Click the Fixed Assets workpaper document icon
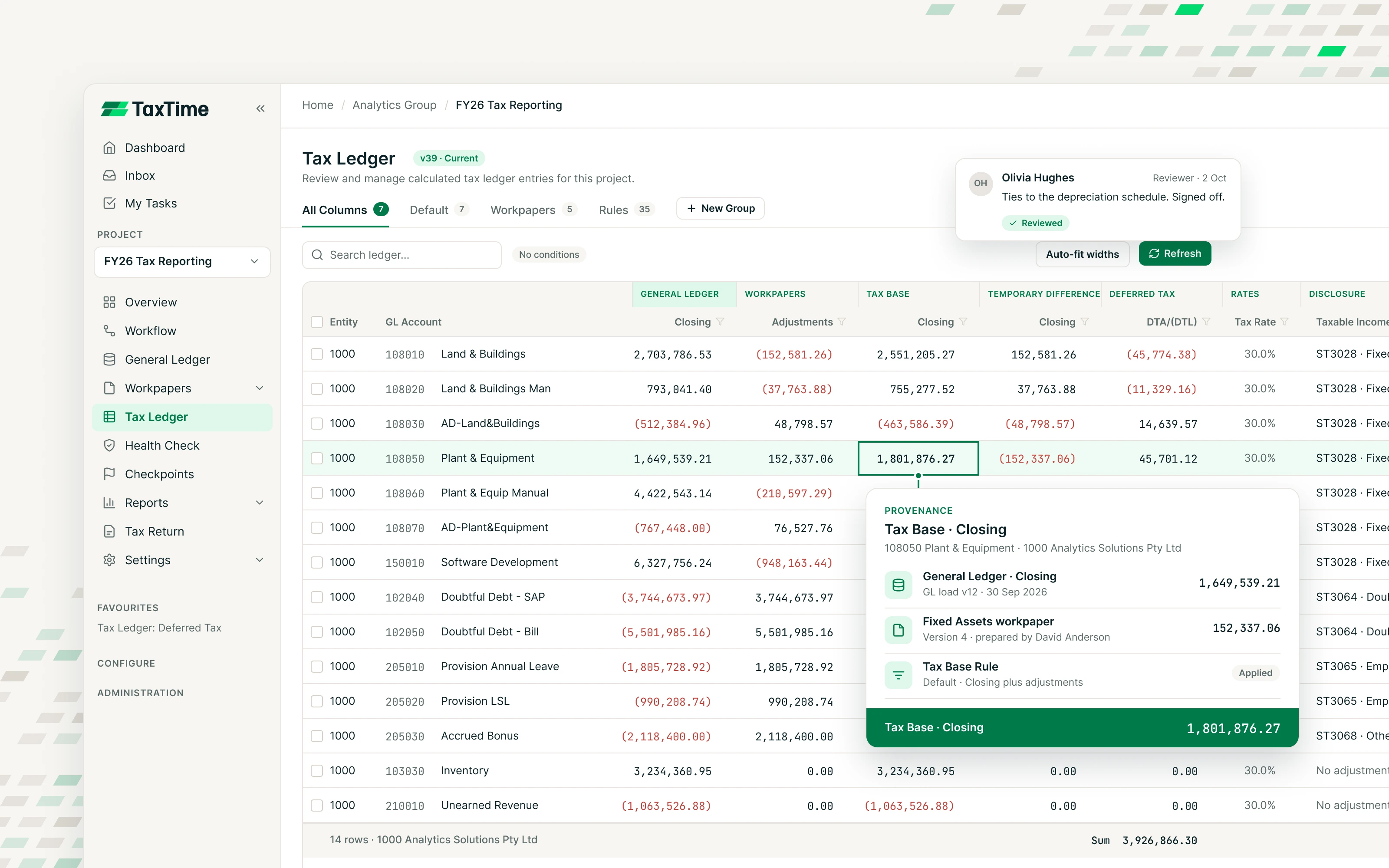The image size is (1389, 868). (898, 630)
